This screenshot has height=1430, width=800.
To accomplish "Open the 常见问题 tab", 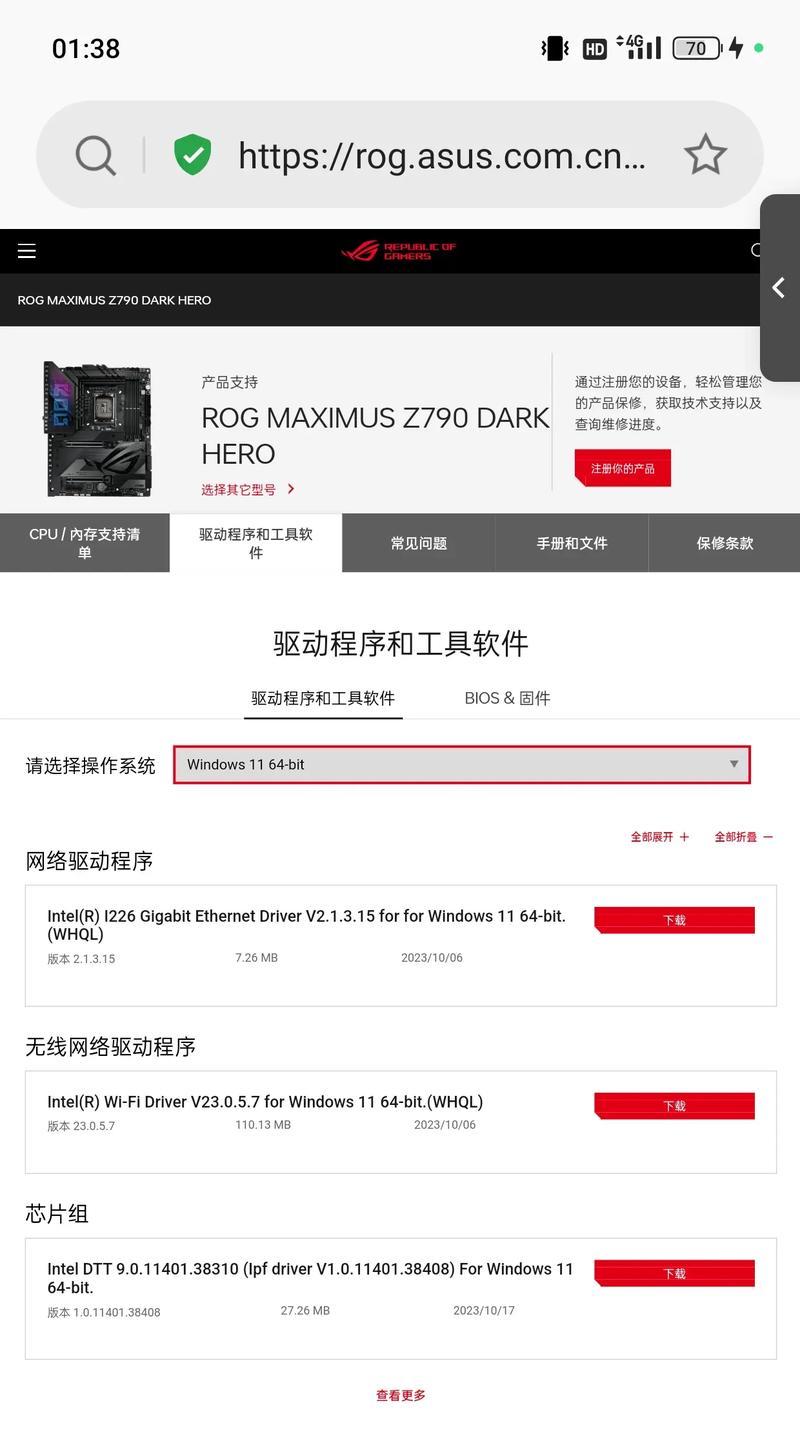I will coord(419,543).
